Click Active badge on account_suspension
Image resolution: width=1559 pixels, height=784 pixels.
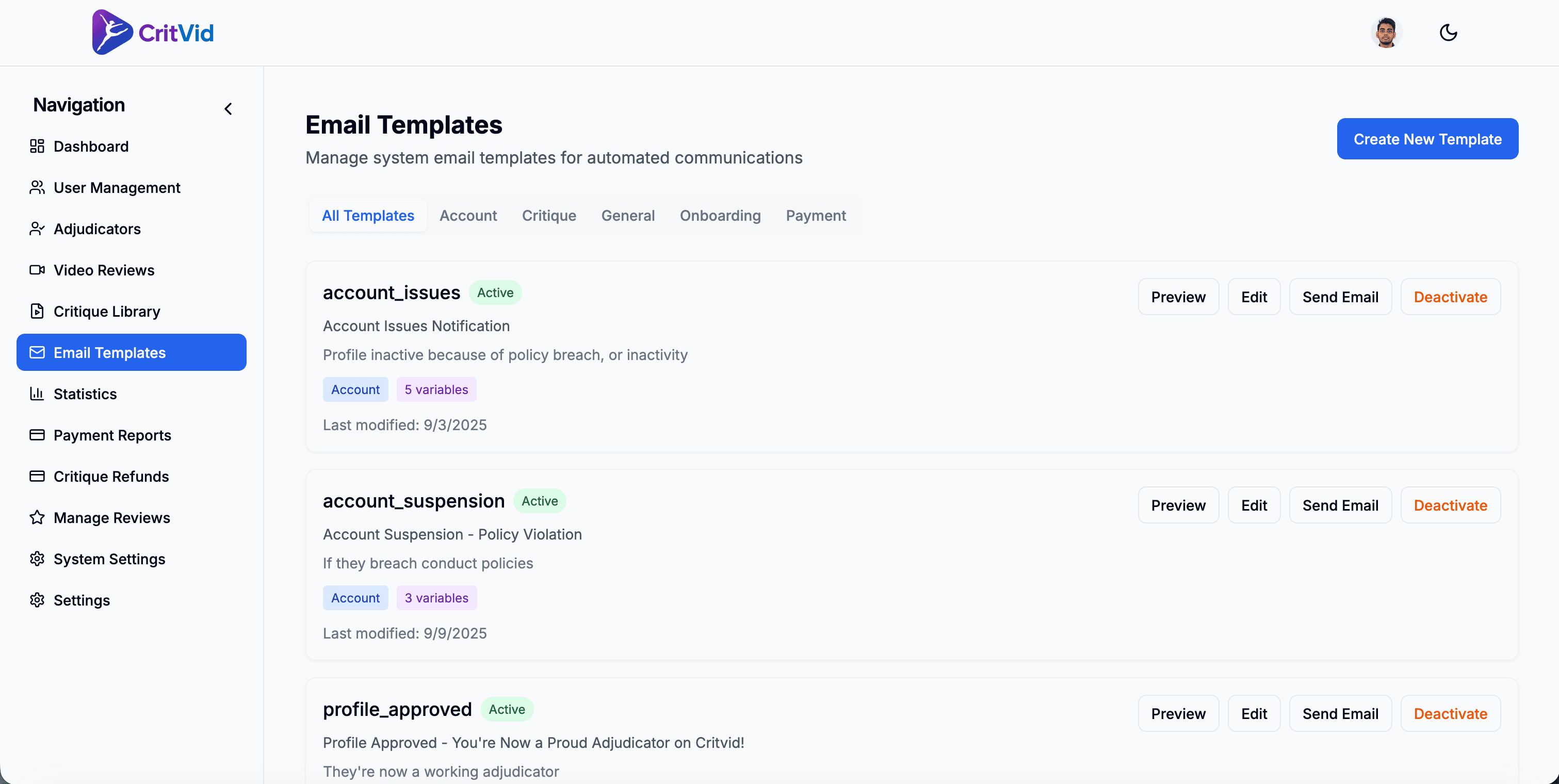click(x=540, y=501)
